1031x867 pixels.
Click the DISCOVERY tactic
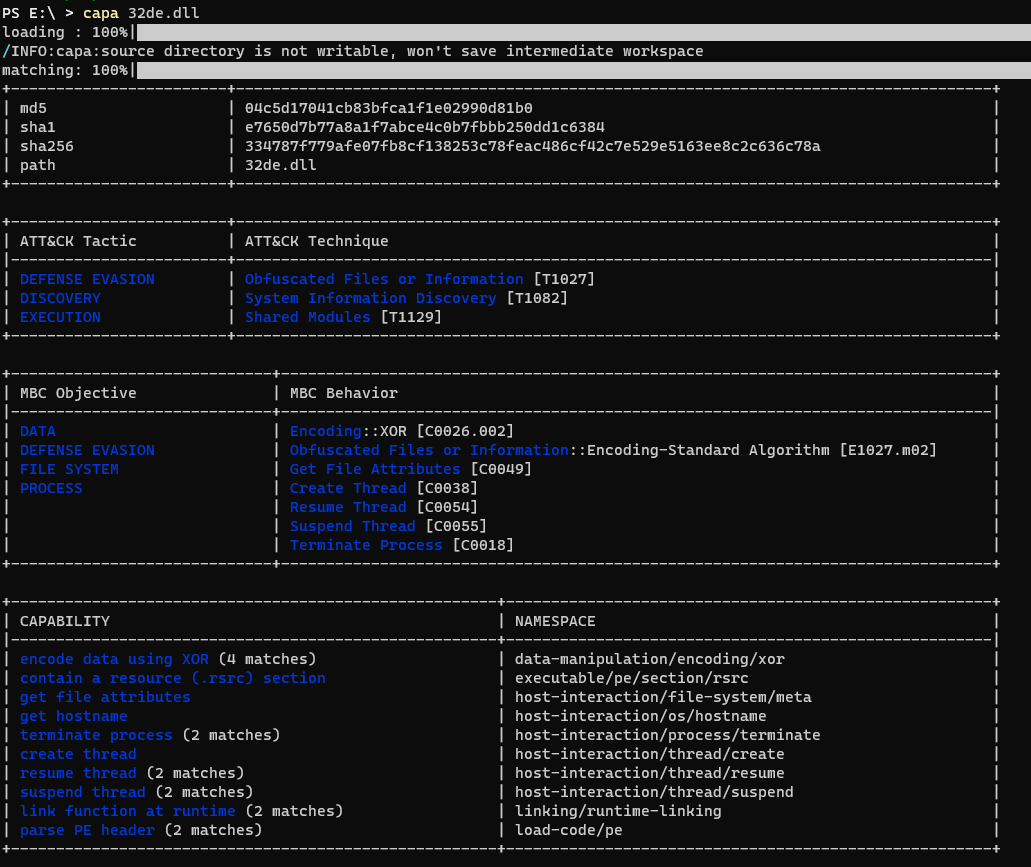[x=60, y=298]
